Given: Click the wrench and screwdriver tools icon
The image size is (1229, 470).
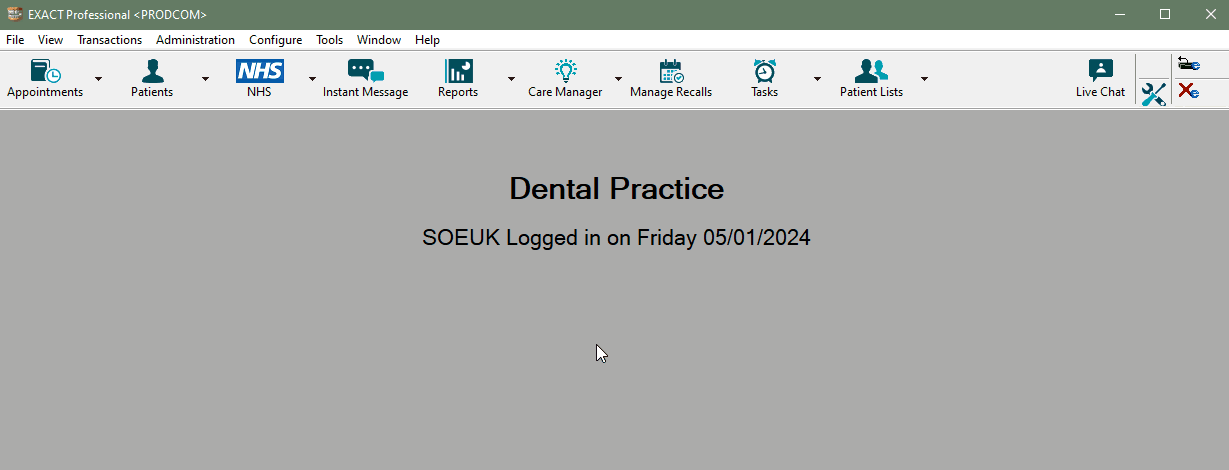Looking at the screenshot, I should coord(1154,94).
